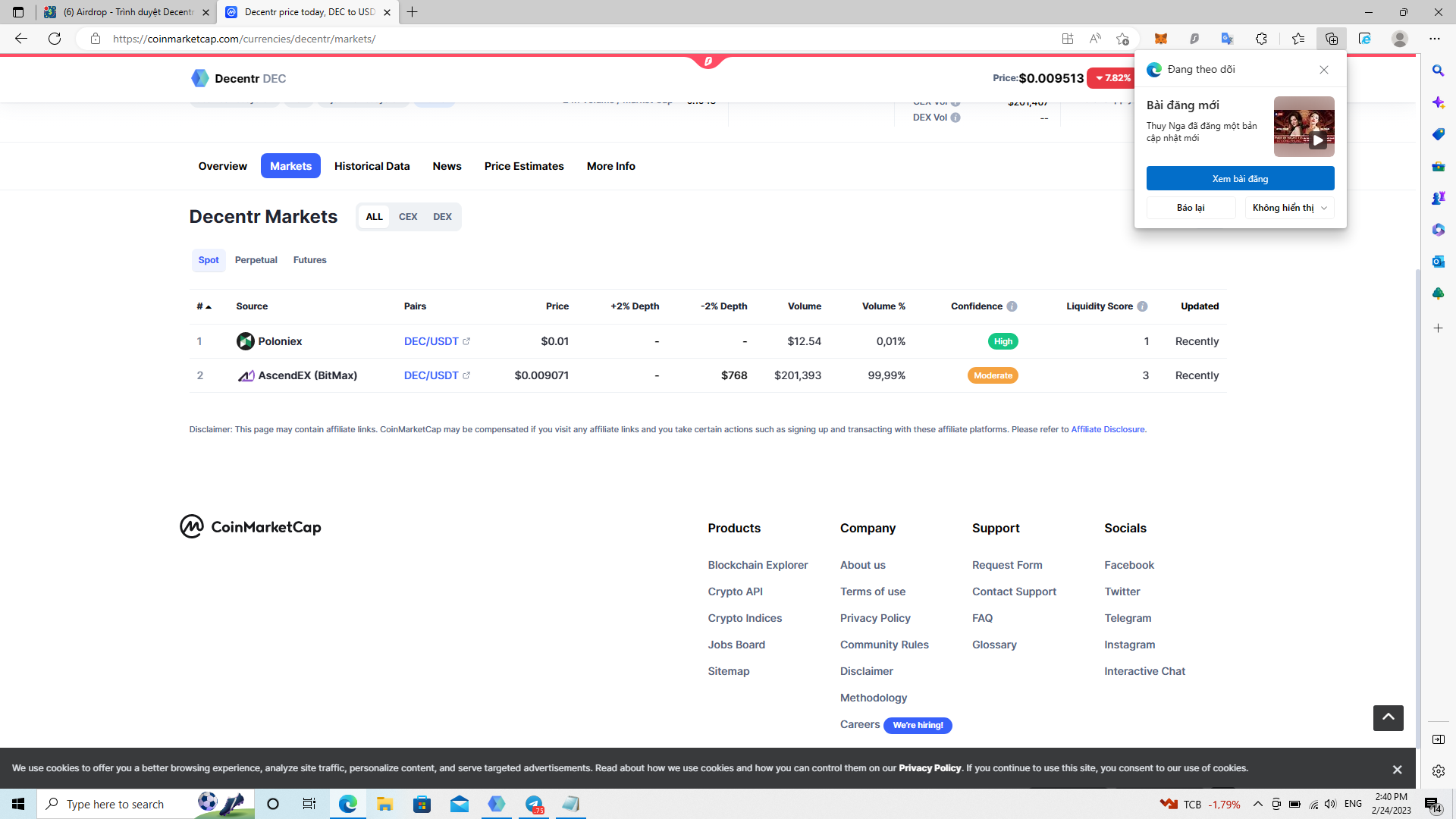Open Poloniex DEC/USDT external link icon
The image size is (1456, 819).
pyautogui.click(x=466, y=341)
